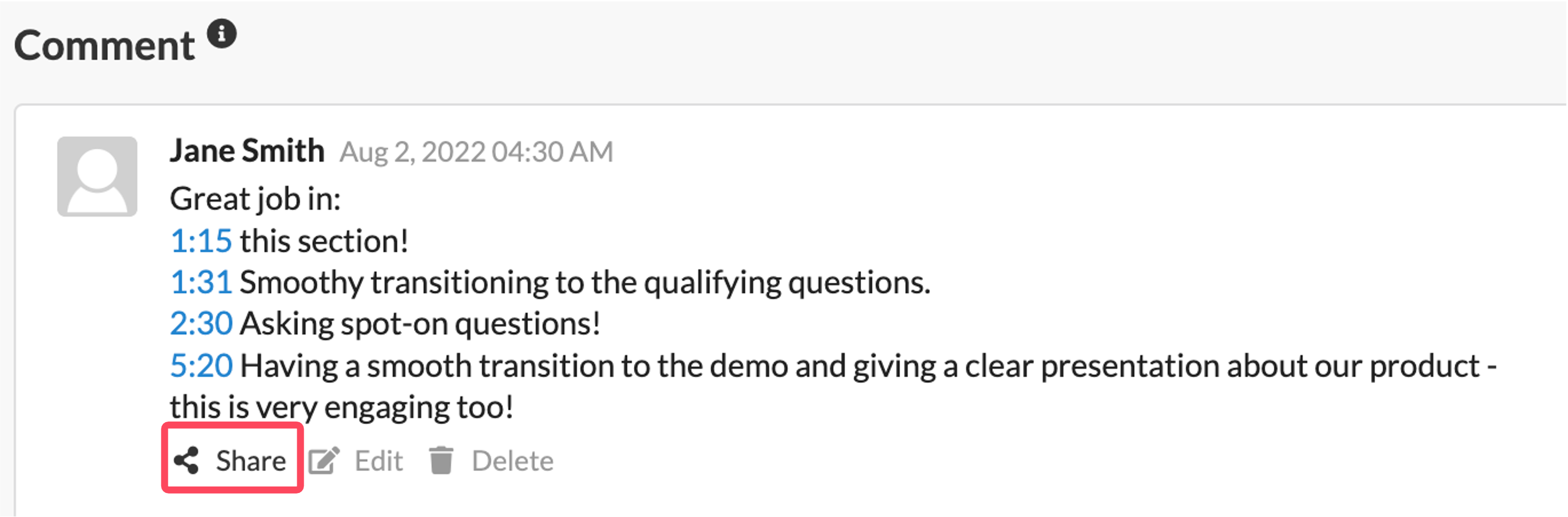The height and width of the screenshot is (517, 1568).
Task: Click the Aug 2, 2022 comment date
Action: coord(476,152)
